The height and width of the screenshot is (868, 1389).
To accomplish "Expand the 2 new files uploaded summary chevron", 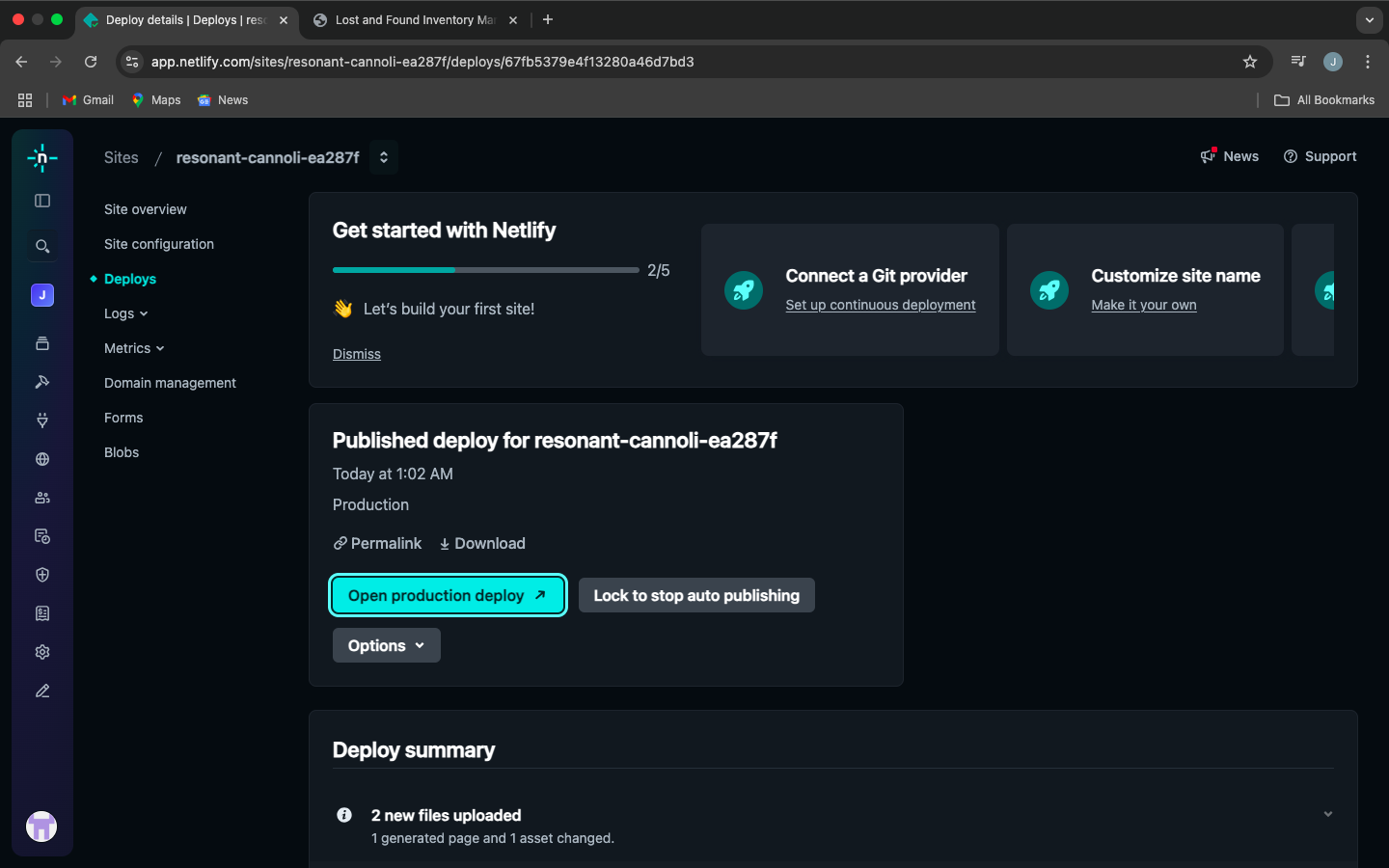I will pos(1328,814).
